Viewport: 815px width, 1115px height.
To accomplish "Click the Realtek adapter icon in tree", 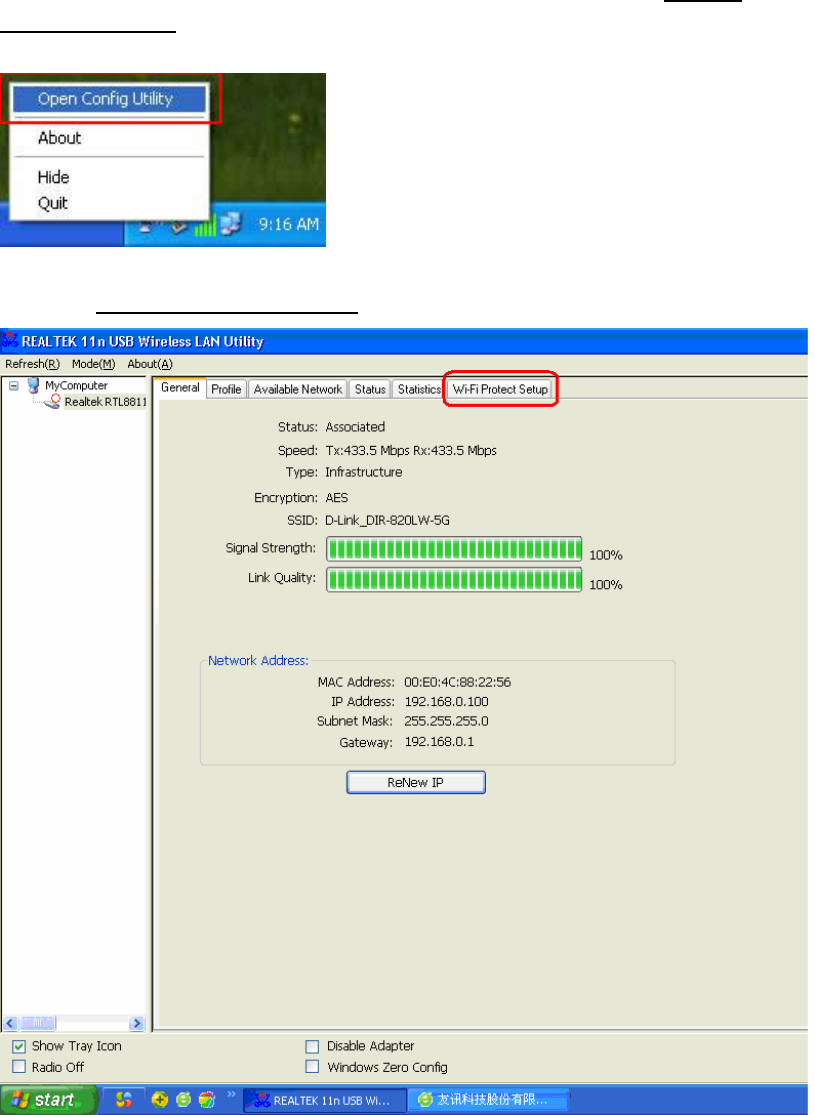I will point(53,402).
